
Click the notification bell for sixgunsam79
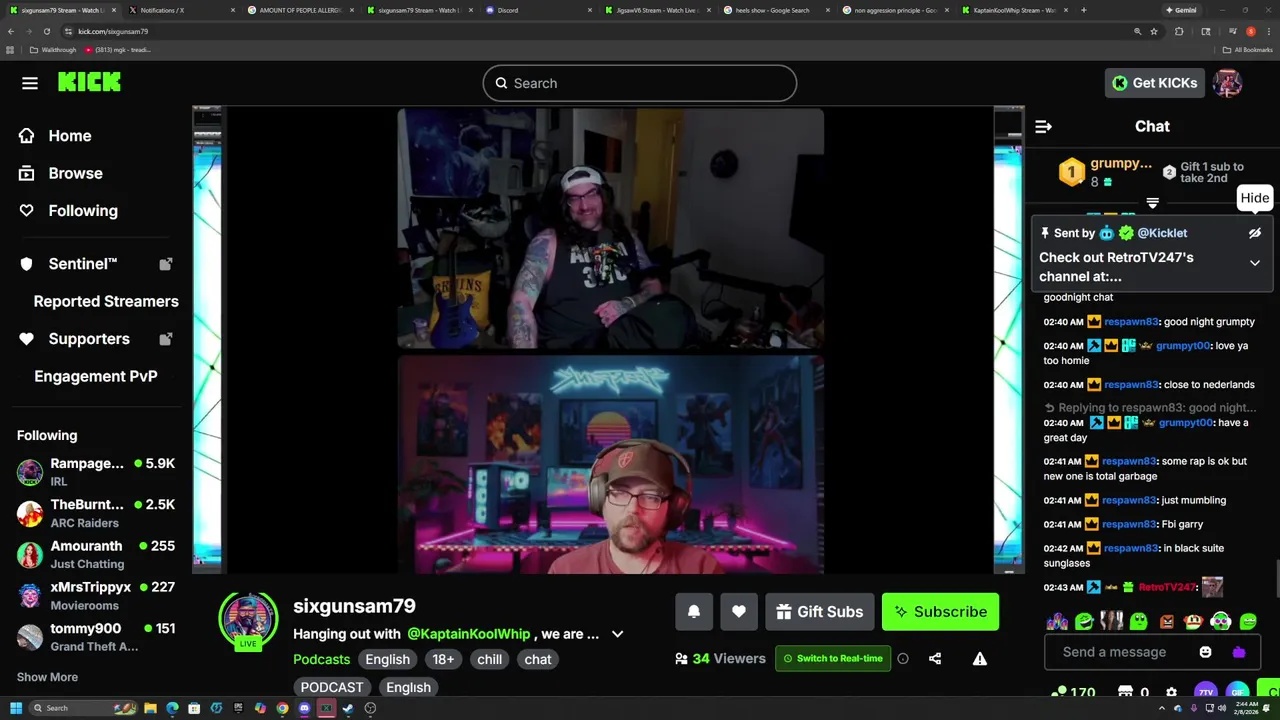pyautogui.click(x=694, y=612)
